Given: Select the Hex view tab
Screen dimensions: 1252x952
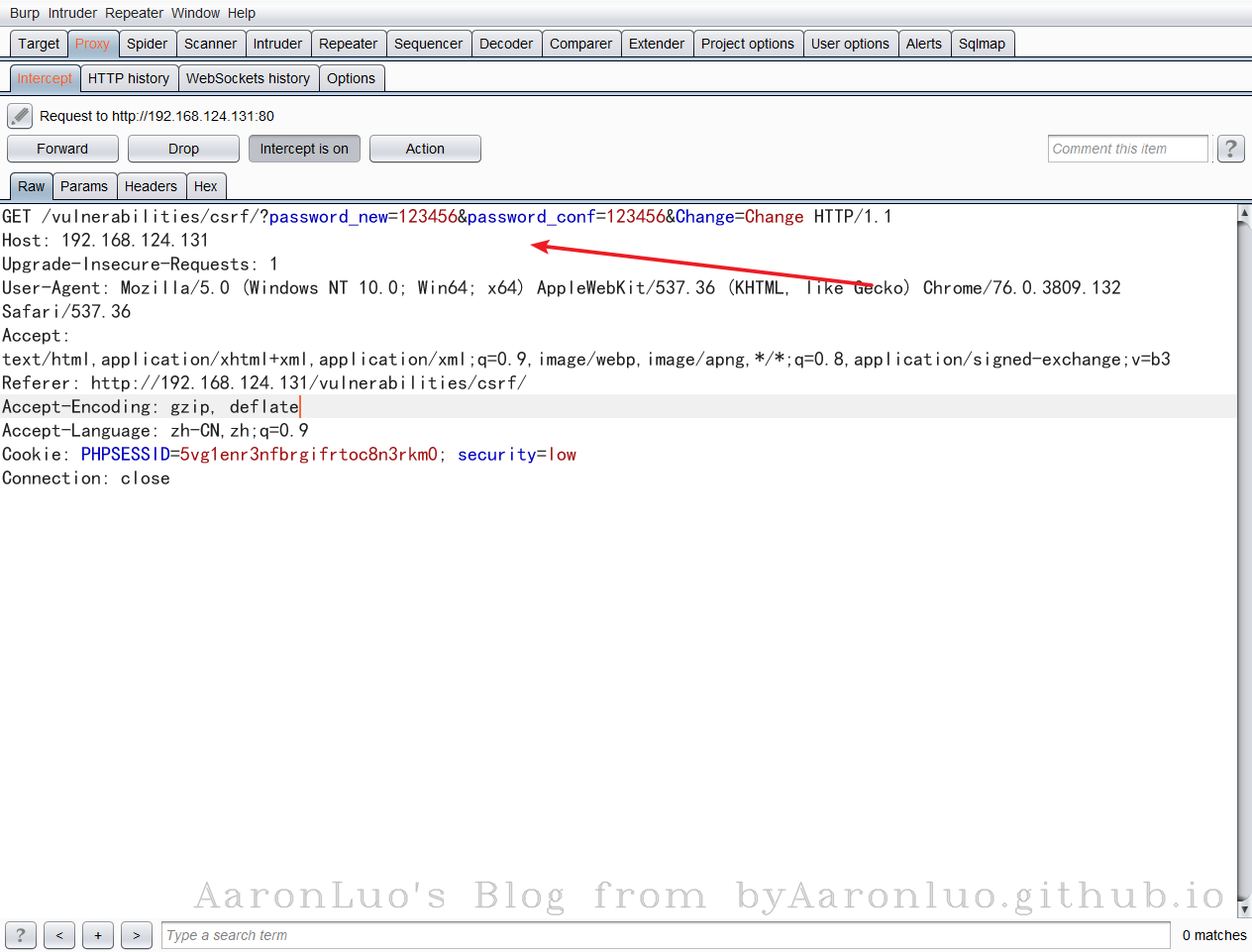Looking at the screenshot, I should click(206, 186).
